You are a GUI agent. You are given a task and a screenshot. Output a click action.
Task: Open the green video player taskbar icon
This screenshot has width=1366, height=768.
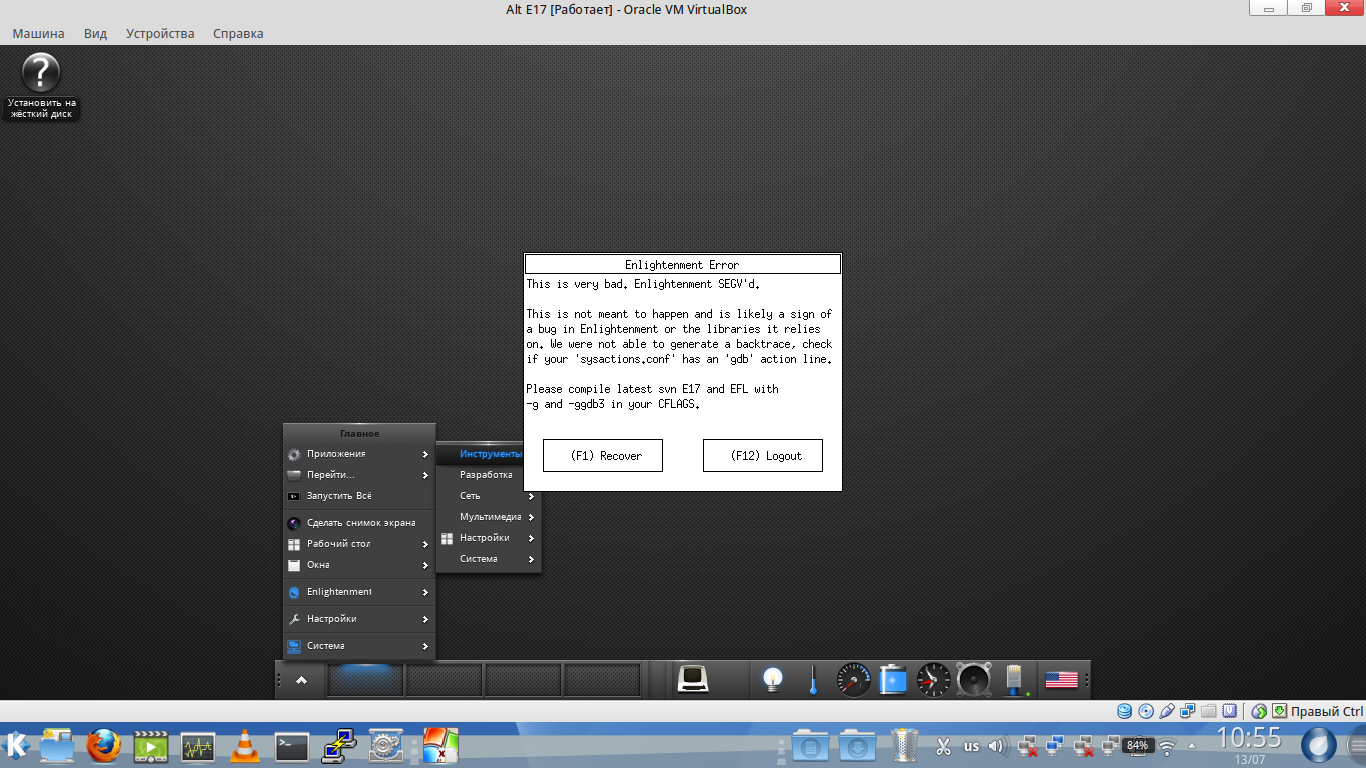click(x=151, y=746)
